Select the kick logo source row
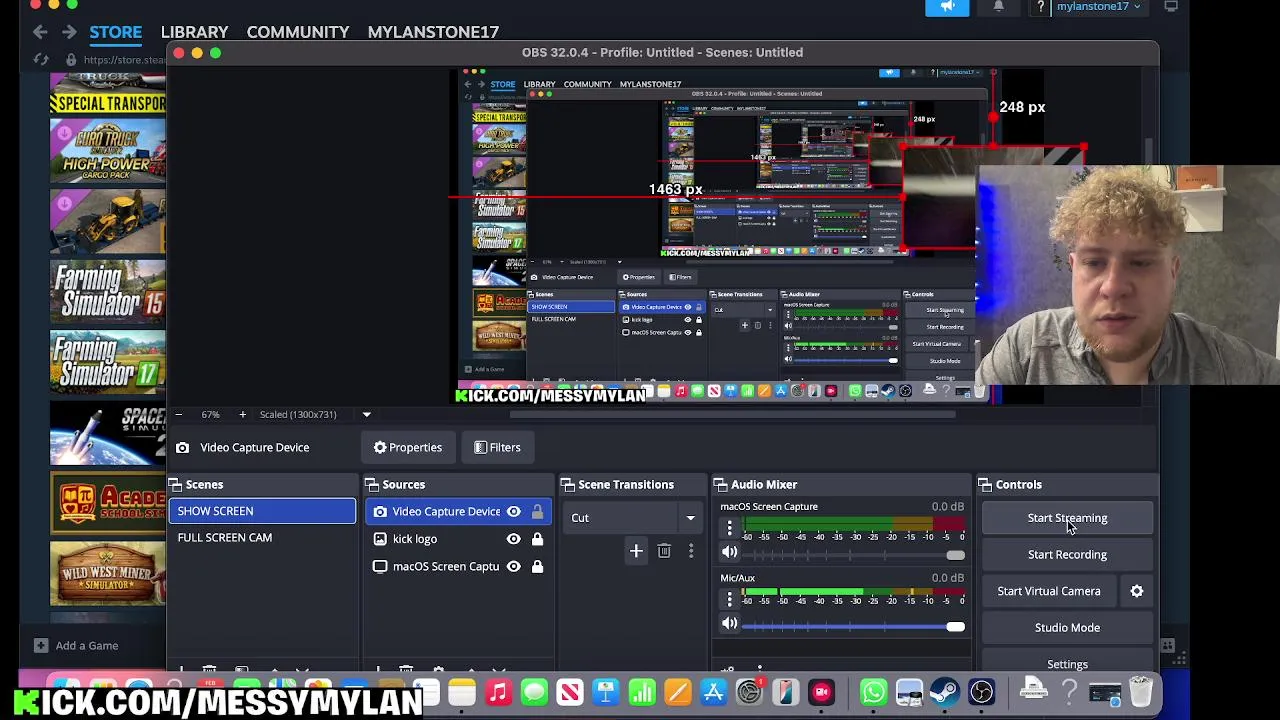 [459, 539]
